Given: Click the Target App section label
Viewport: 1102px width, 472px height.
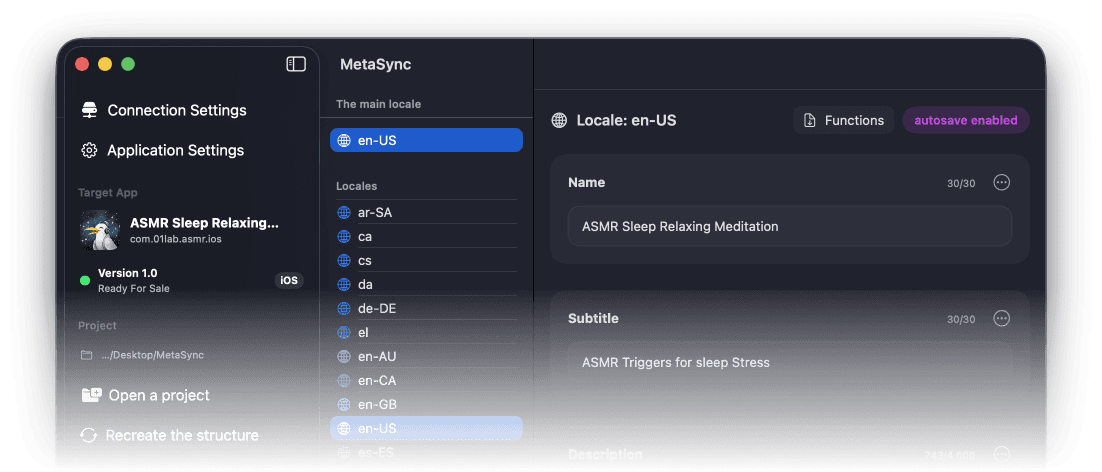Looking at the screenshot, I should (x=108, y=192).
